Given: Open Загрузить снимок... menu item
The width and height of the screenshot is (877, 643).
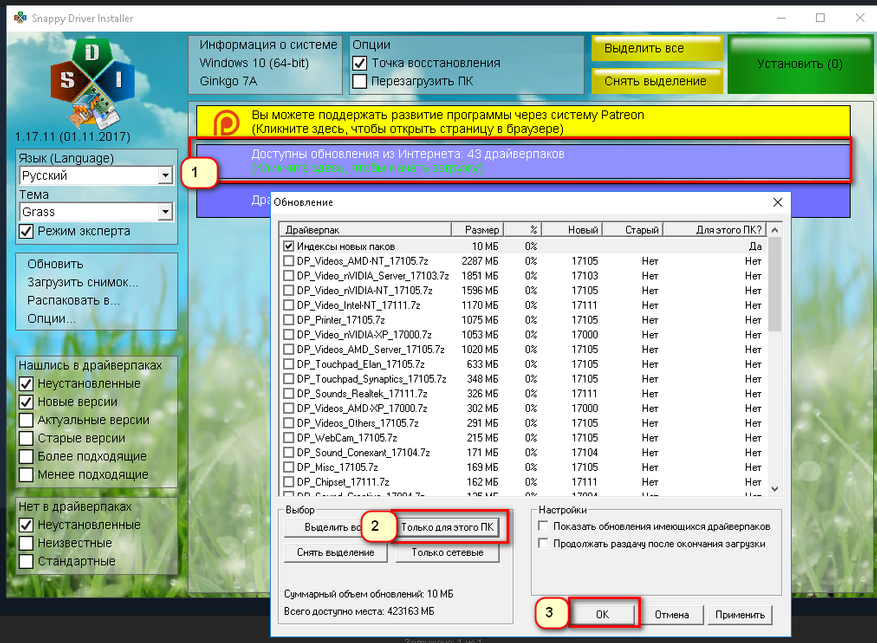Looking at the screenshot, I should pos(83,282).
